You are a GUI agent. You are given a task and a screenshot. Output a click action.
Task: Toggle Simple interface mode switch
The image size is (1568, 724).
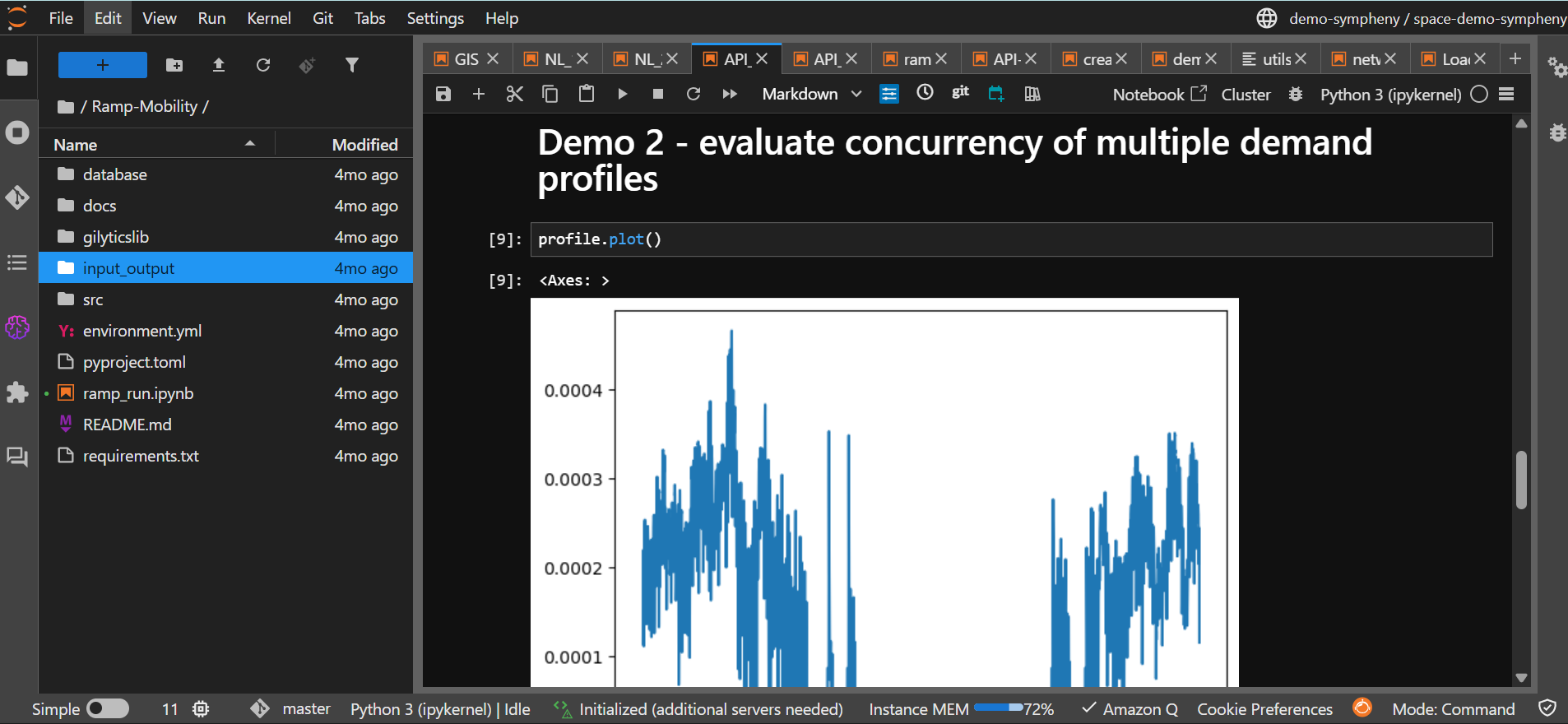point(108,708)
